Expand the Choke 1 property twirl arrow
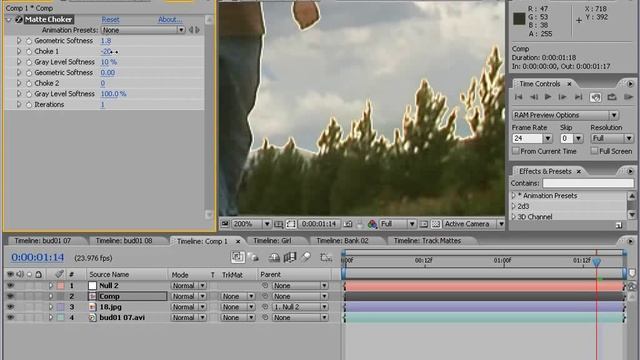Image resolution: width=640 pixels, height=360 pixels. (x=19, y=51)
